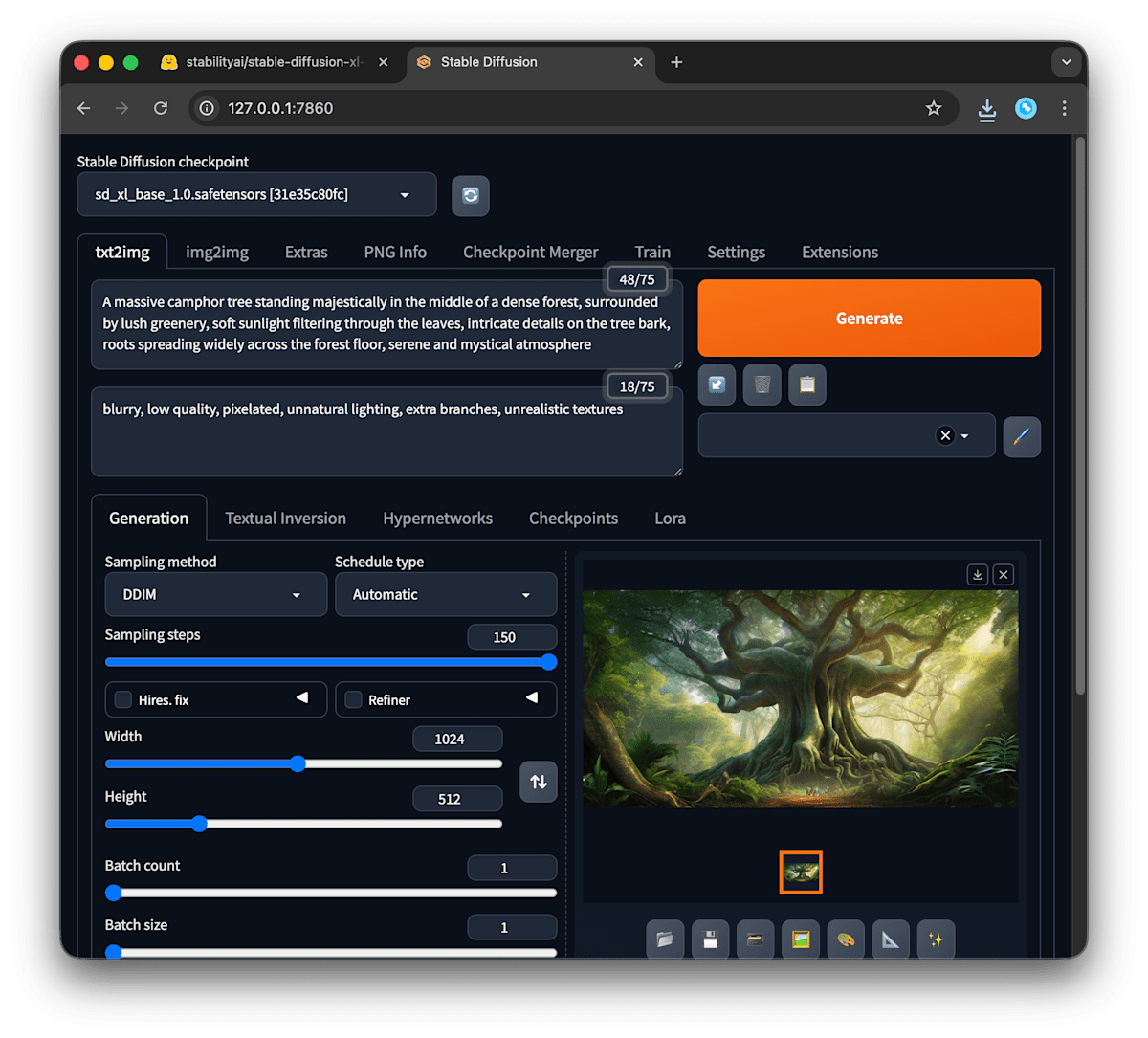Click the Height slider handle
Screen dimensions: 1148x1038
coord(199,824)
